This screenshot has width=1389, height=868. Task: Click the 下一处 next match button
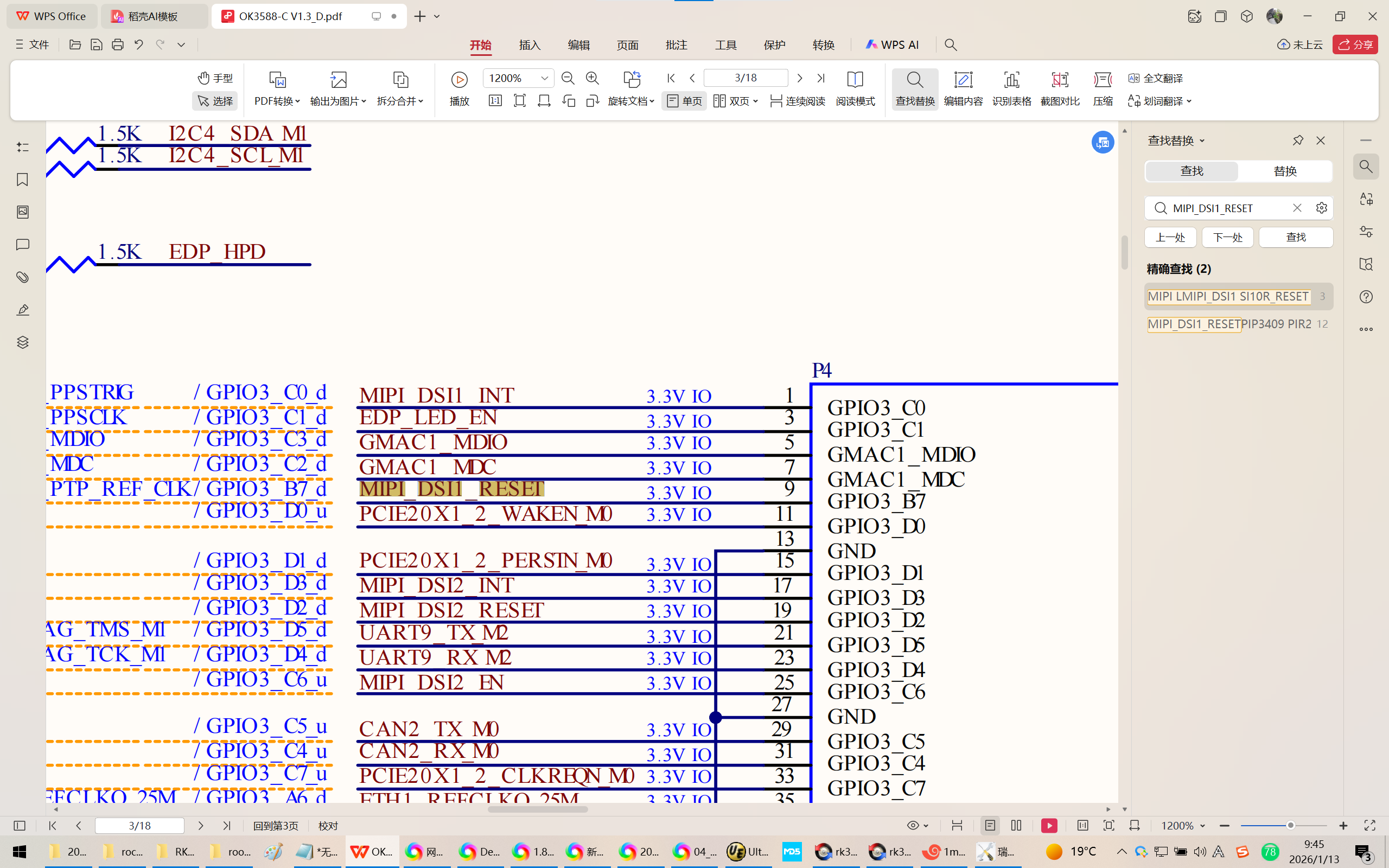pyautogui.click(x=1227, y=237)
